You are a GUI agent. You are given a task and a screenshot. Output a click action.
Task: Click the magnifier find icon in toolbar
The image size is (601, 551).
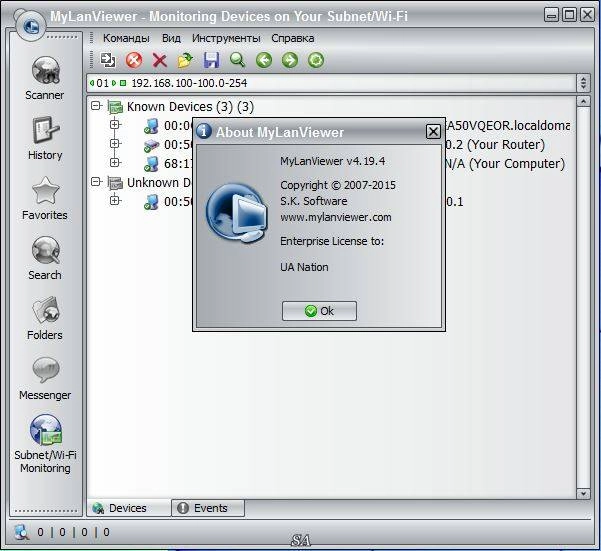(237, 60)
